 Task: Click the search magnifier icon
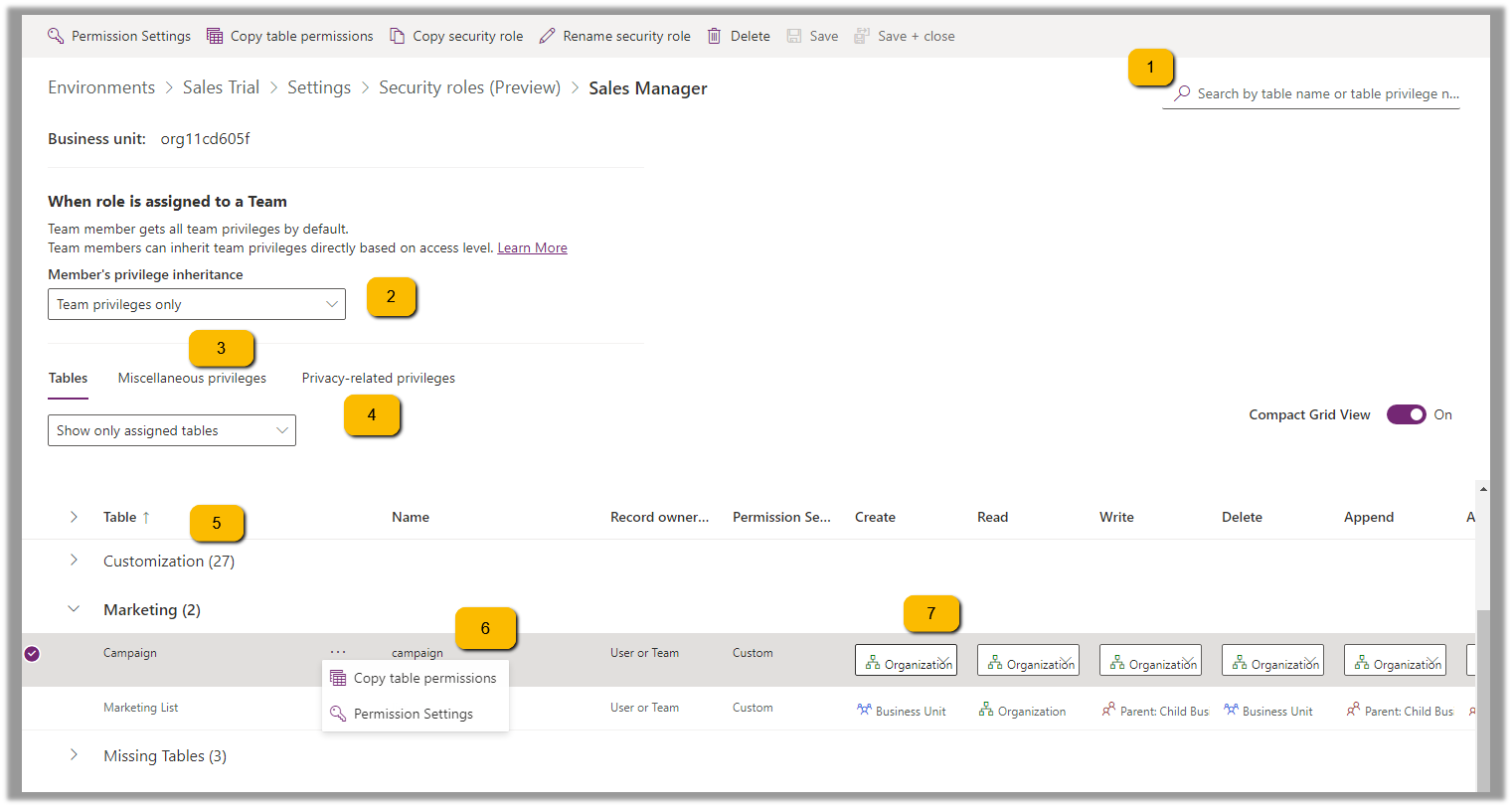pyautogui.click(x=1182, y=93)
